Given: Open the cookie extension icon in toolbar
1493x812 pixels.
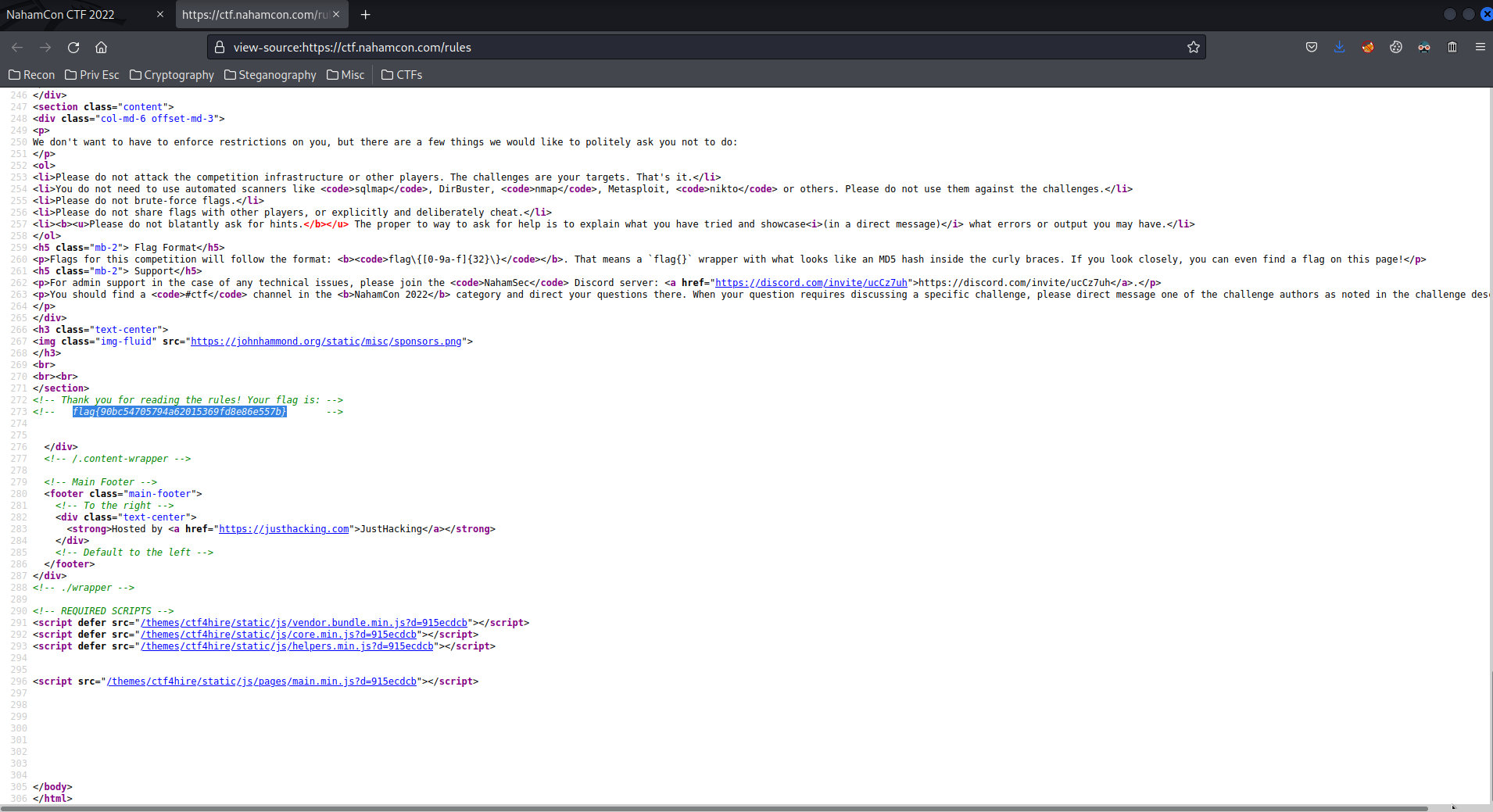Looking at the screenshot, I should (1396, 48).
